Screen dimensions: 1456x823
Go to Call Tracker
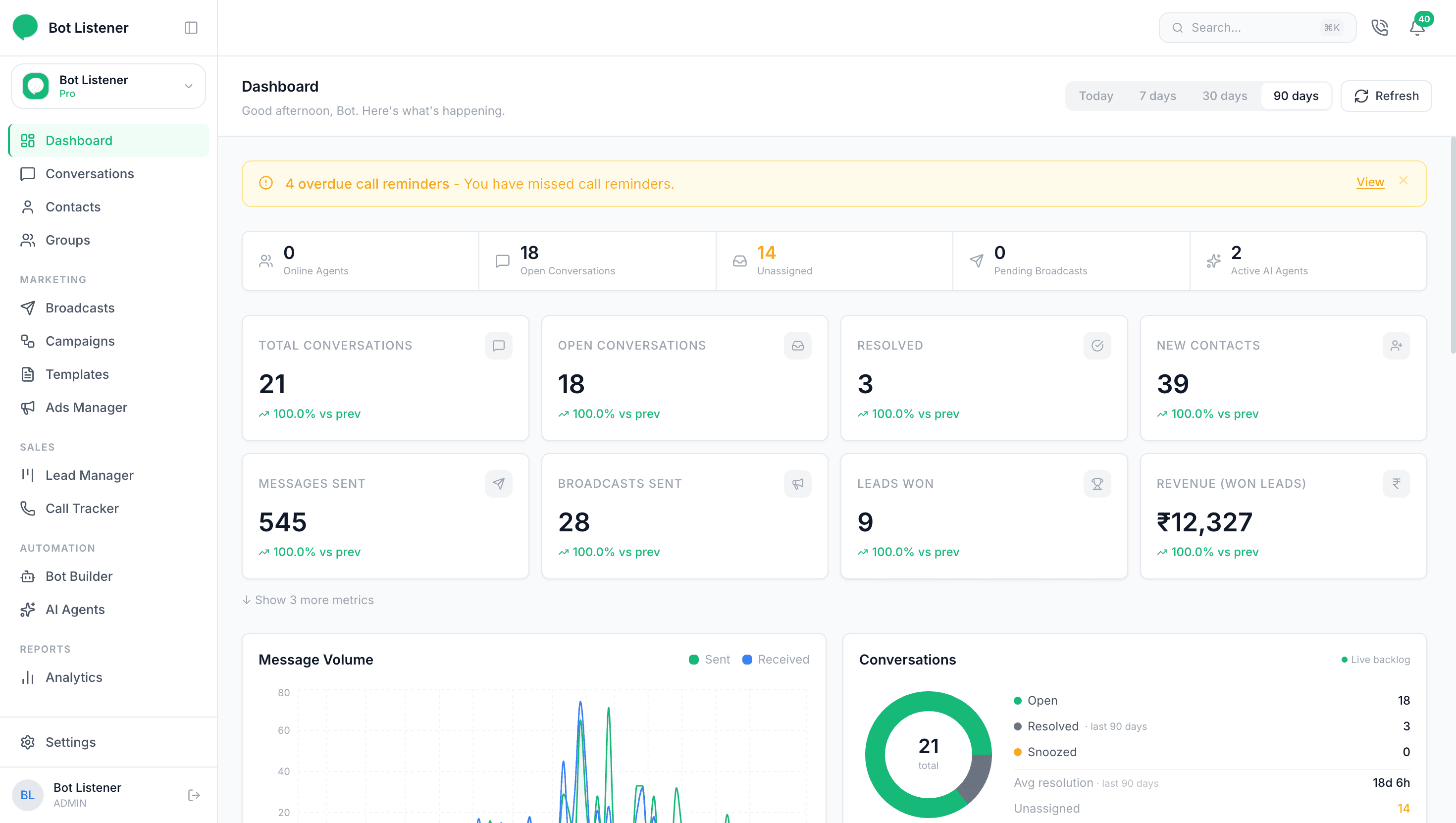pyautogui.click(x=108, y=509)
